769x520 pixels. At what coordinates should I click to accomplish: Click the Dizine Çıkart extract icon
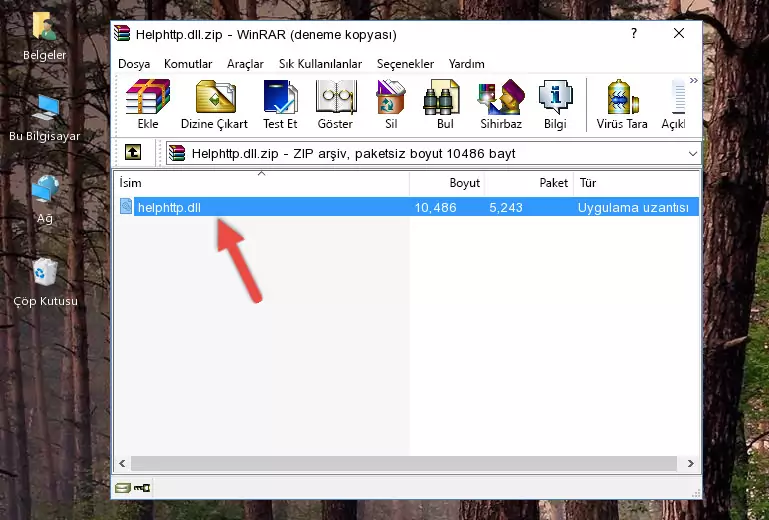[x=214, y=104]
